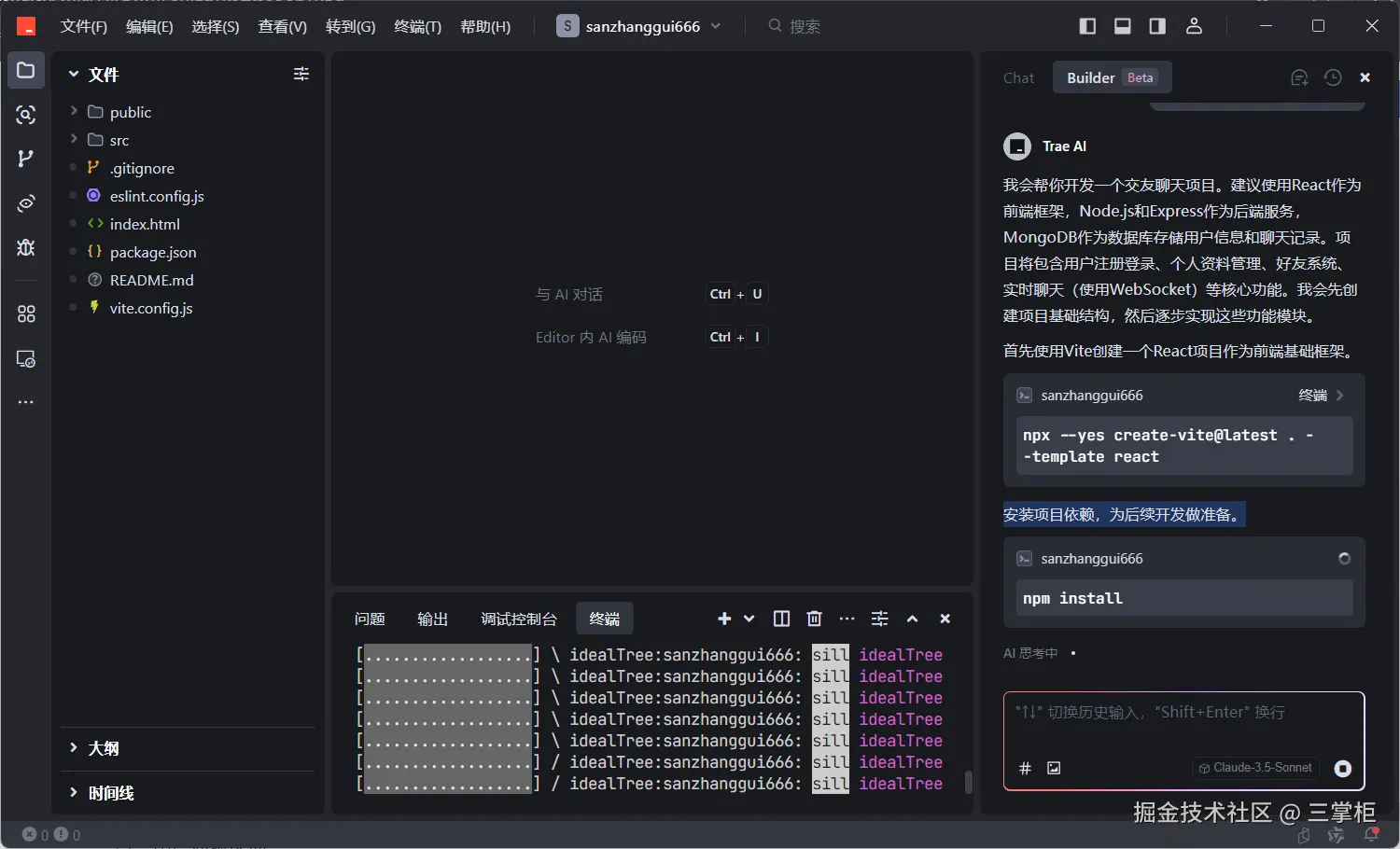Open the sanzhanggui666 project dropdown
The height and width of the screenshot is (849, 1400).
(639, 26)
